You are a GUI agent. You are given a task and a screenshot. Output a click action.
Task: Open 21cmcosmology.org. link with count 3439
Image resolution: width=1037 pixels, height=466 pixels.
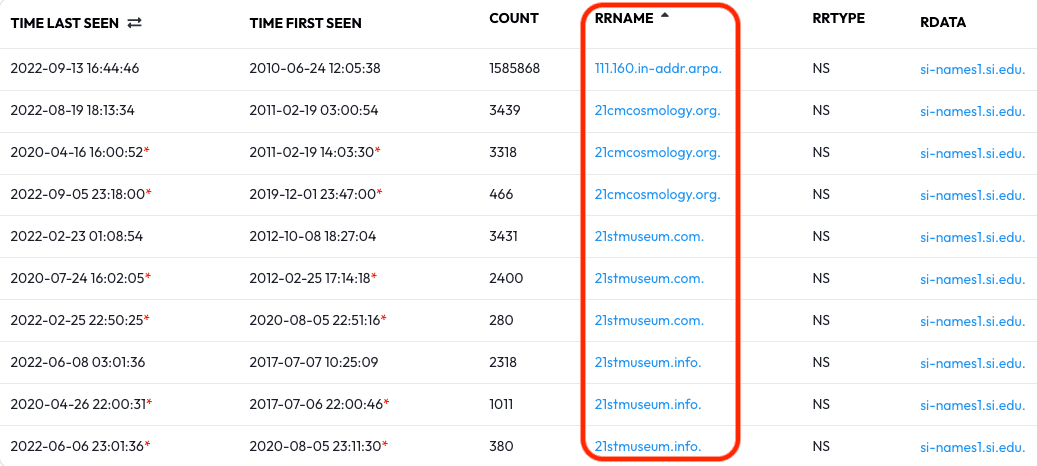coord(657,110)
